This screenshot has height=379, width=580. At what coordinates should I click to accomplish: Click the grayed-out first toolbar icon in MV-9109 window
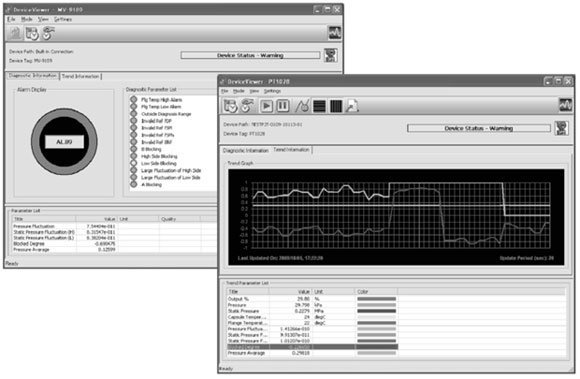[x=15, y=33]
